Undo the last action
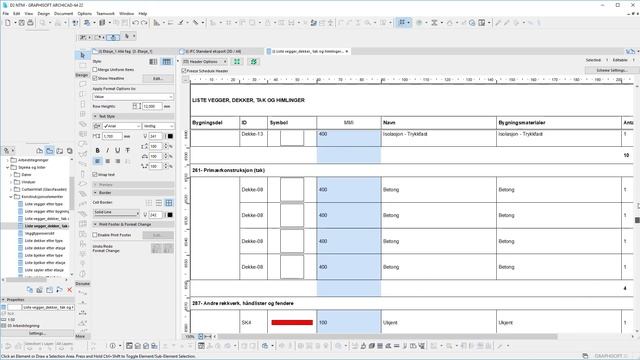Viewport: 640px width, 360px height. point(136,23)
